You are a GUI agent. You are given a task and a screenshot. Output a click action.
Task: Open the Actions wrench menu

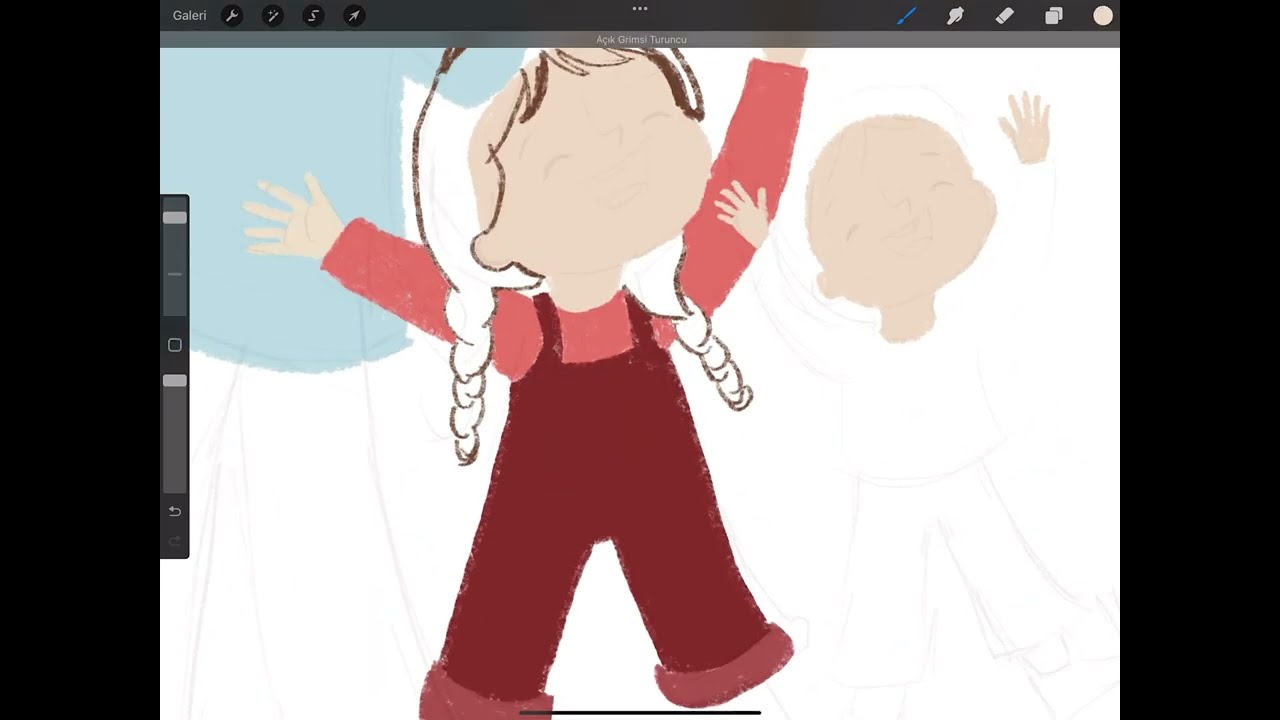coord(232,15)
